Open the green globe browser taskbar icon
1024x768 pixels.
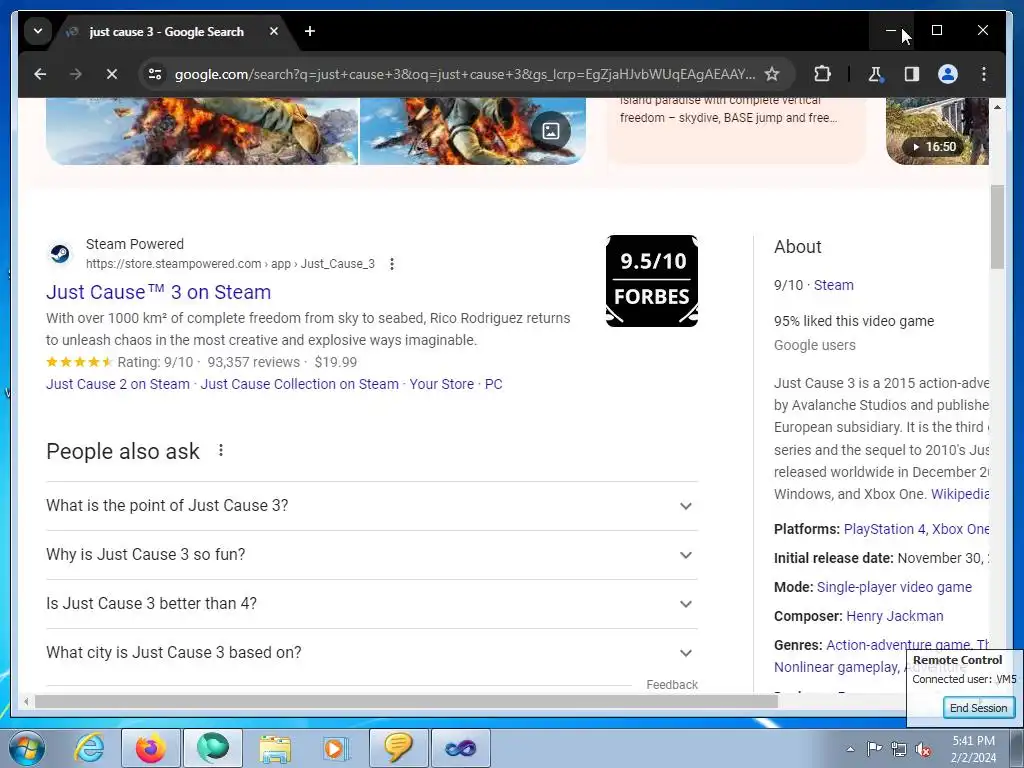(213, 748)
